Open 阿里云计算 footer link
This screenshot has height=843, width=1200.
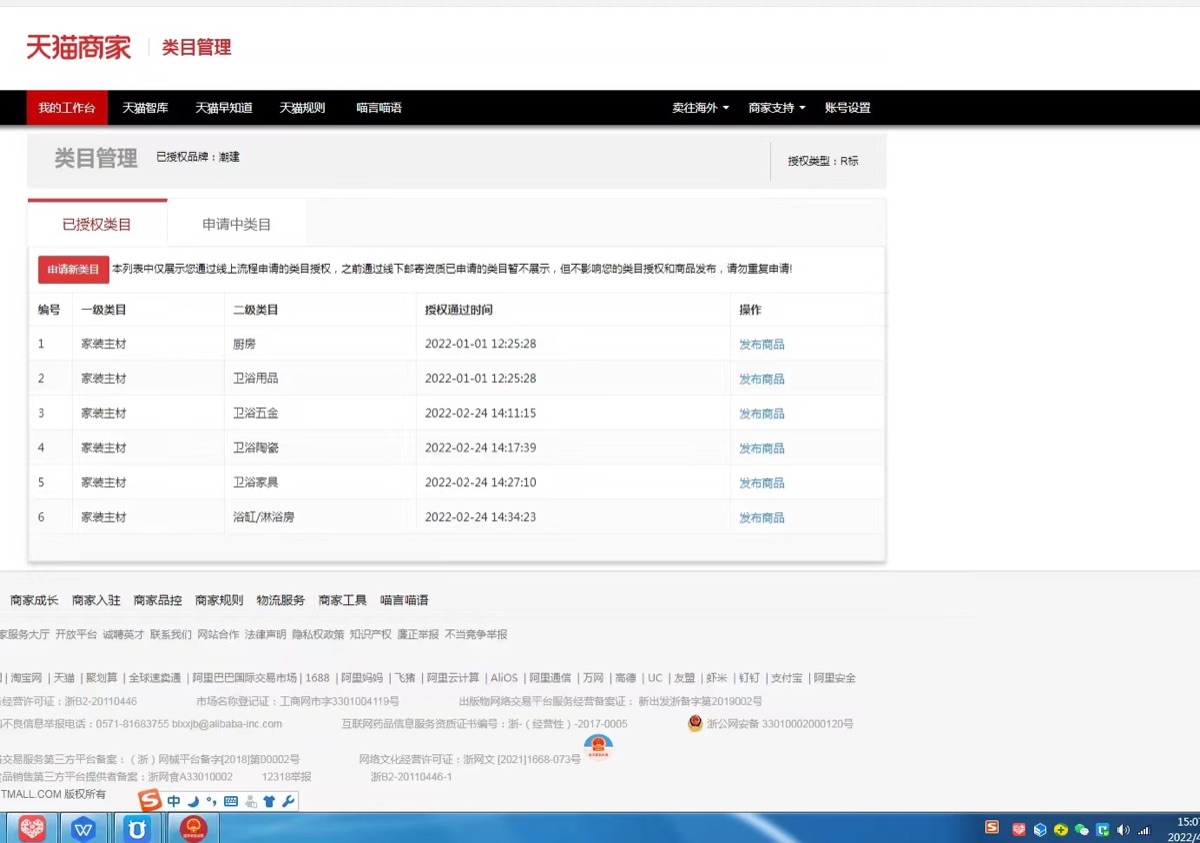click(453, 678)
